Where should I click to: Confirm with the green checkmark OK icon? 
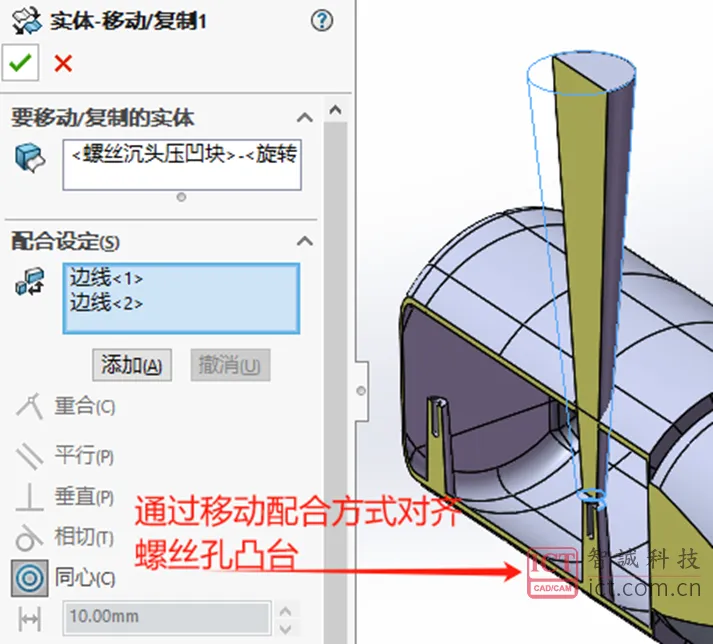(x=20, y=63)
